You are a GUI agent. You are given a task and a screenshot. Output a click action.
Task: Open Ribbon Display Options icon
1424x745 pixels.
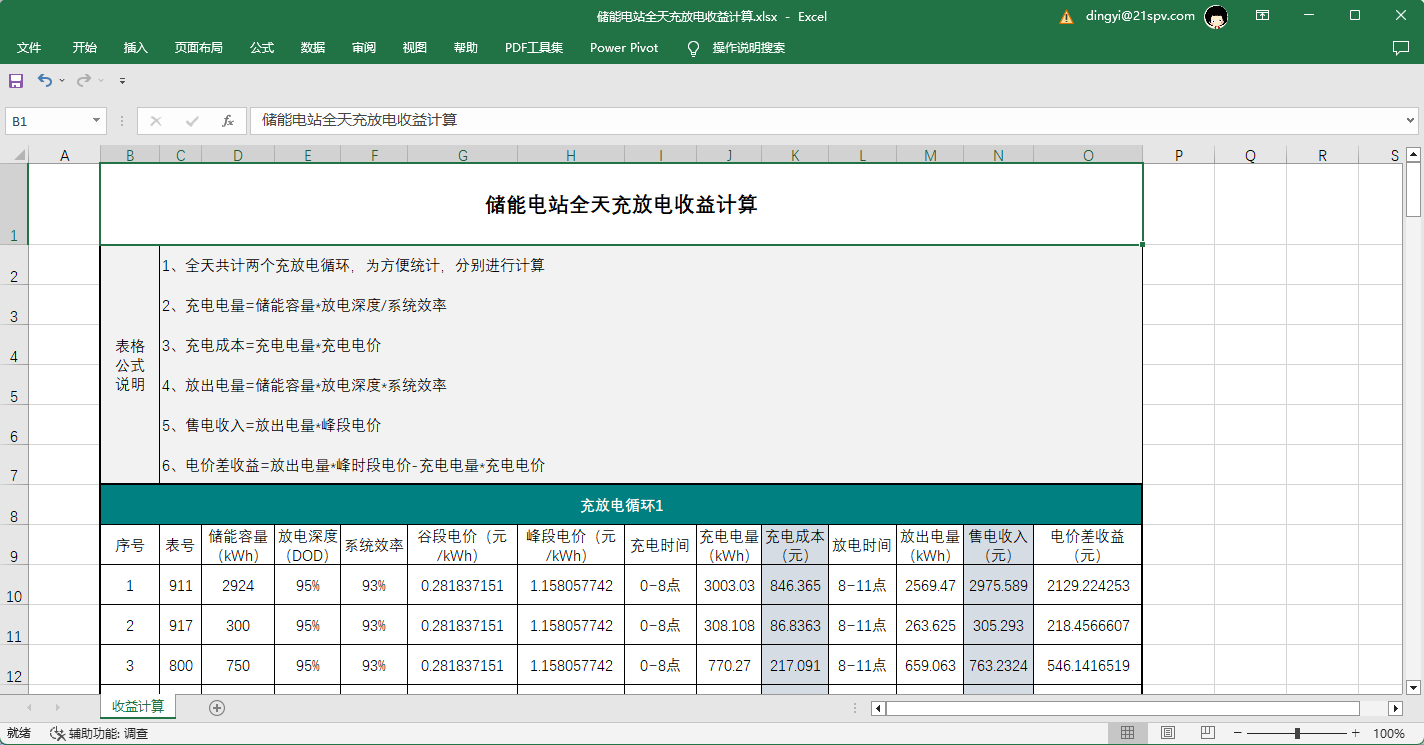(1263, 16)
